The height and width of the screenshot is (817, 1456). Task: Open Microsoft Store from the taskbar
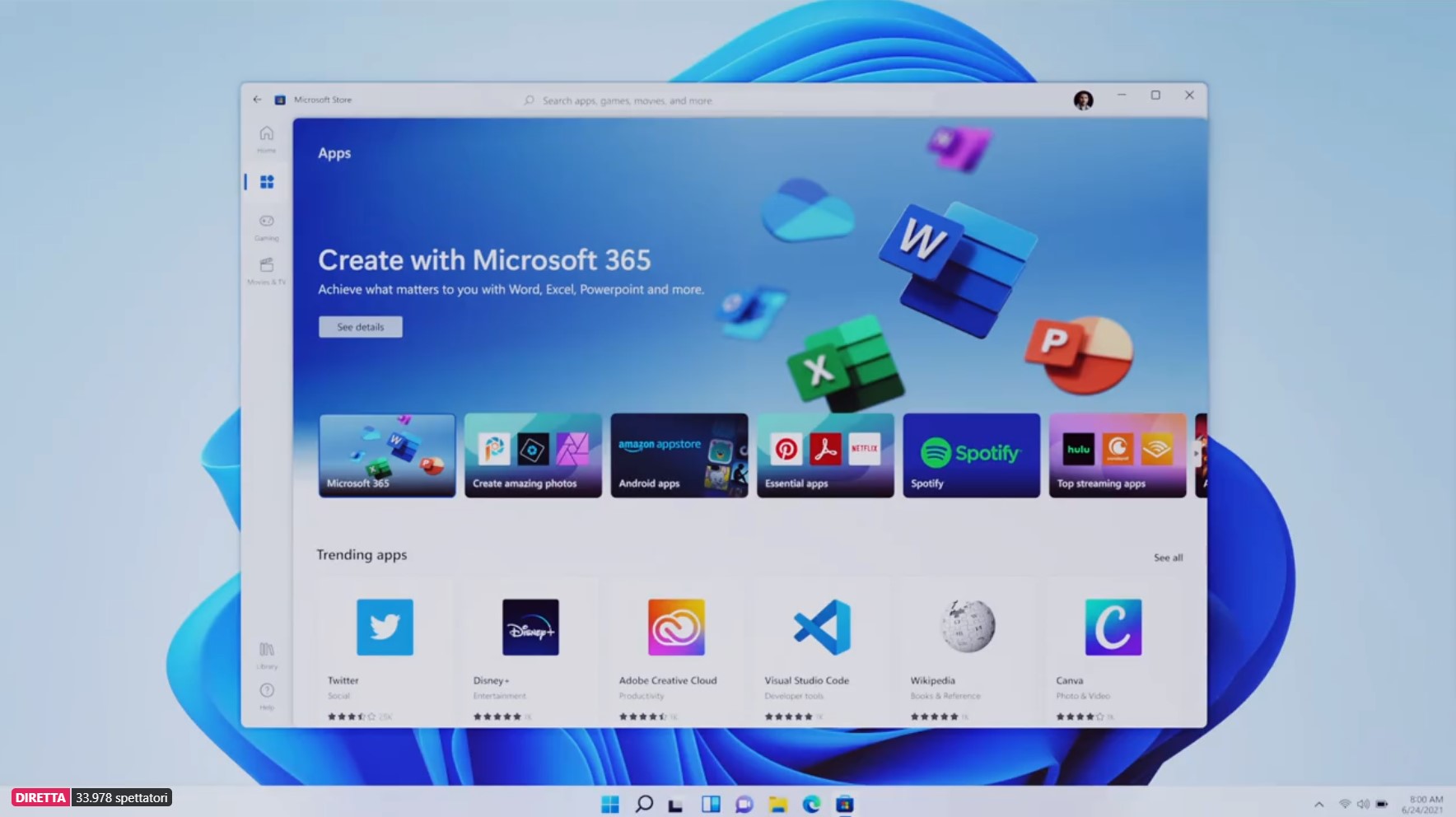844,804
